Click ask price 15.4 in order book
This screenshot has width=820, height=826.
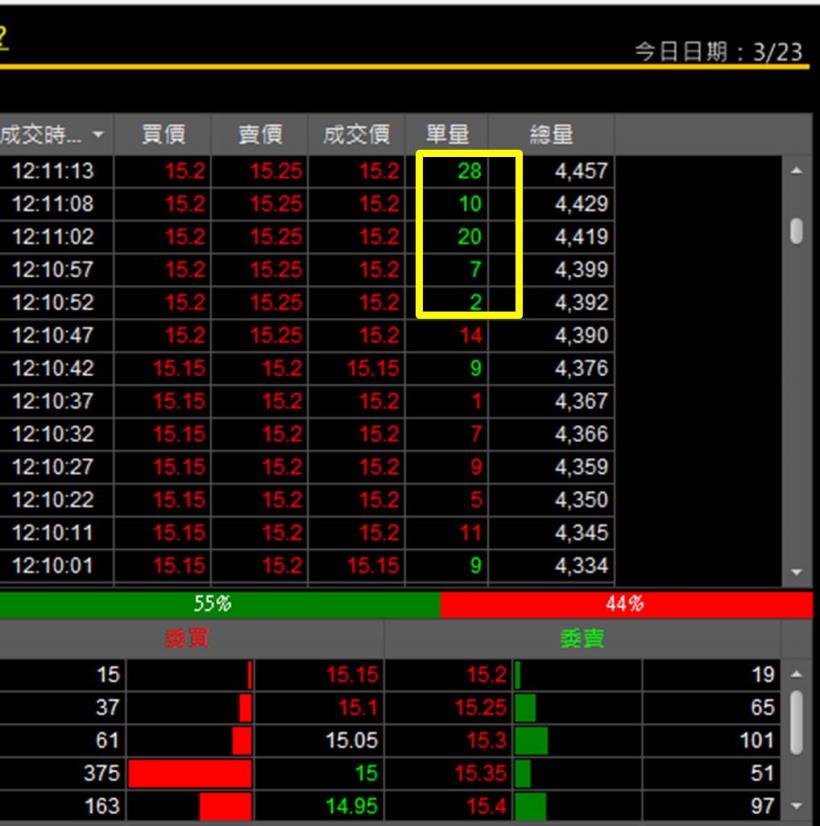coord(487,806)
